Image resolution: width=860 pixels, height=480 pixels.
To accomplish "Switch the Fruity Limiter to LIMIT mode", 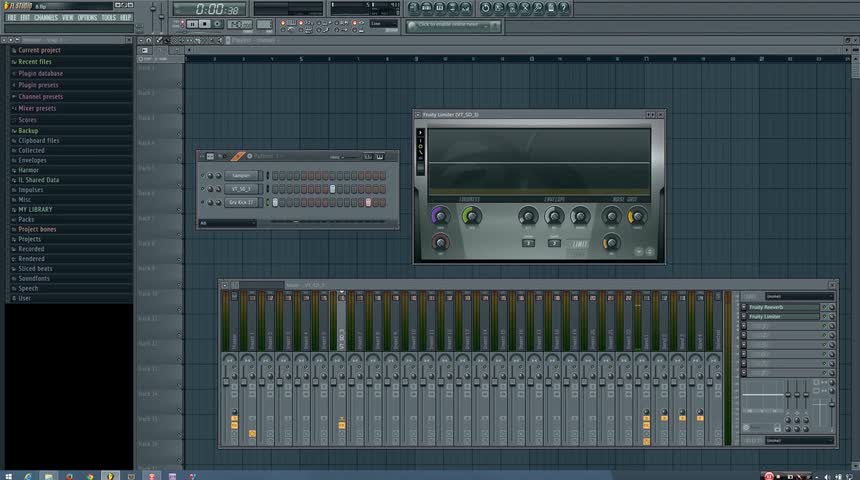I will pos(580,243).
